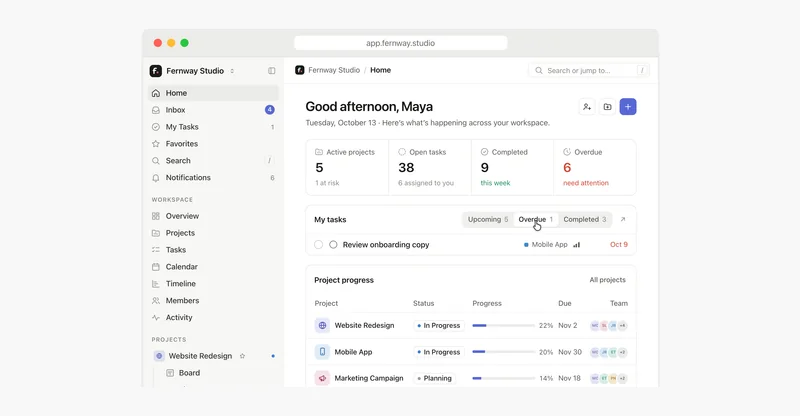Open Planning status dropdown for Marketing Campaign
This screenshot has height=416, width=800.
pos(435,378)
